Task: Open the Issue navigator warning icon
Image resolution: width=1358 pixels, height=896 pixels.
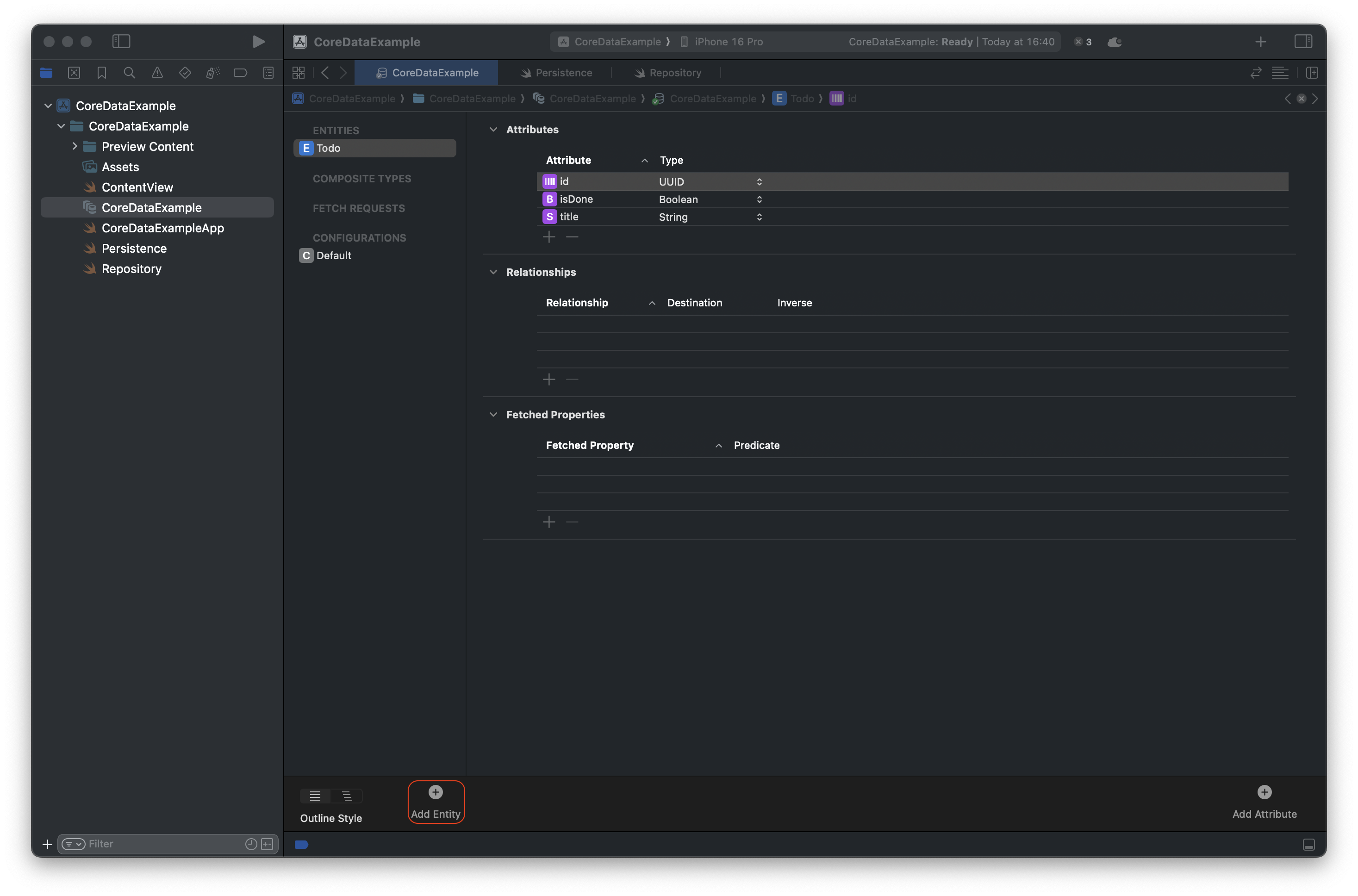Action: 157,73
